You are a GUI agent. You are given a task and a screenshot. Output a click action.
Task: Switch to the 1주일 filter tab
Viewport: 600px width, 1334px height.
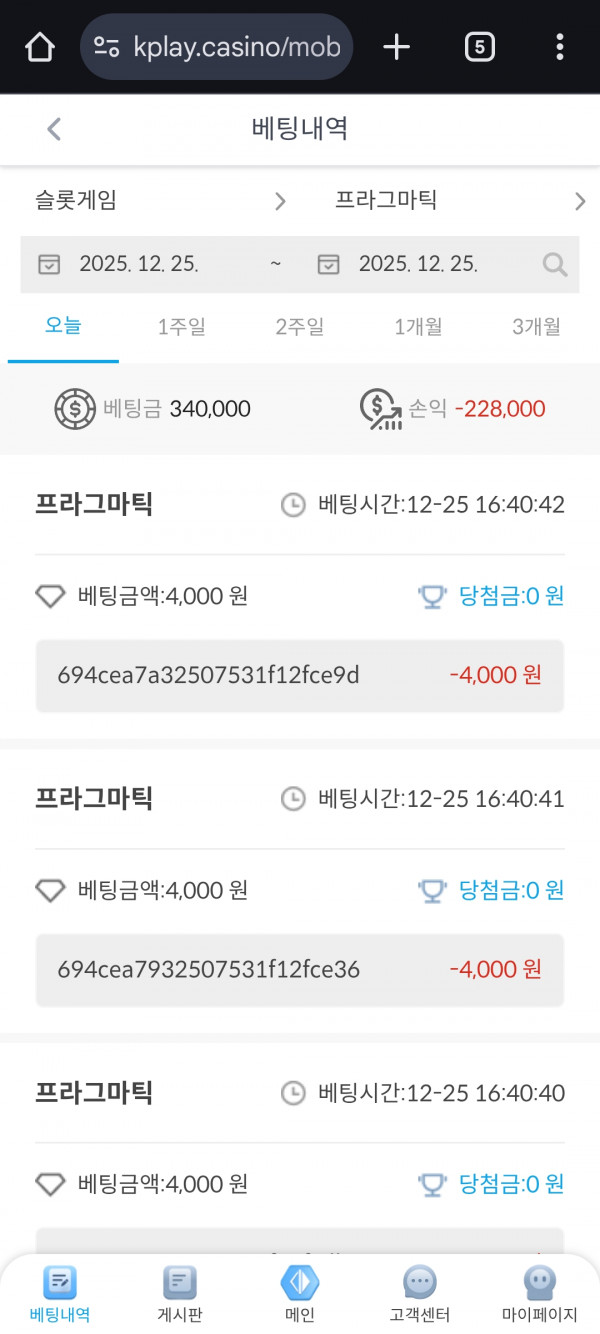pos(180,327)
